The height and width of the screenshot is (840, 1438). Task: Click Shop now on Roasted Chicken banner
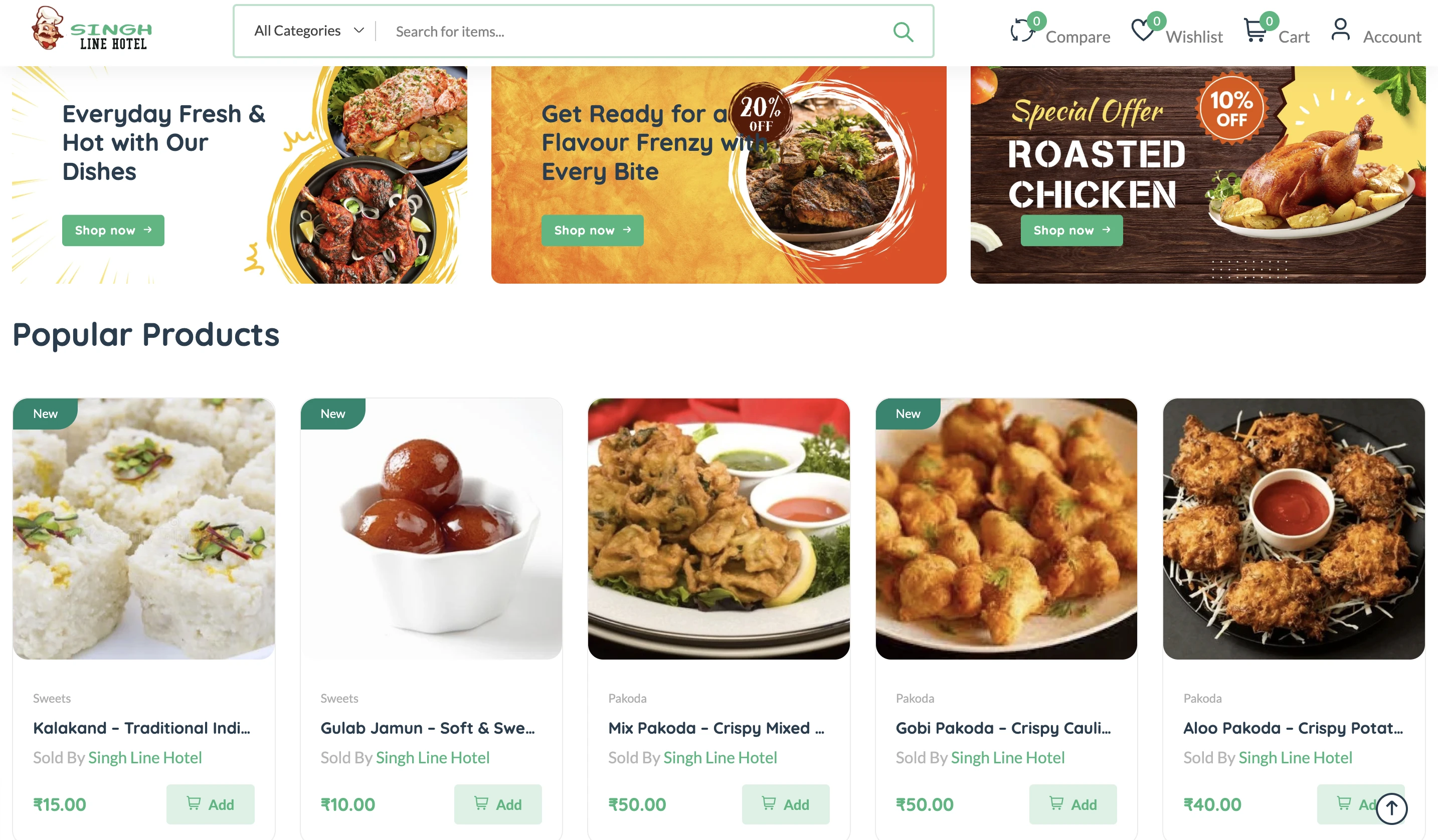(1071, 231)
